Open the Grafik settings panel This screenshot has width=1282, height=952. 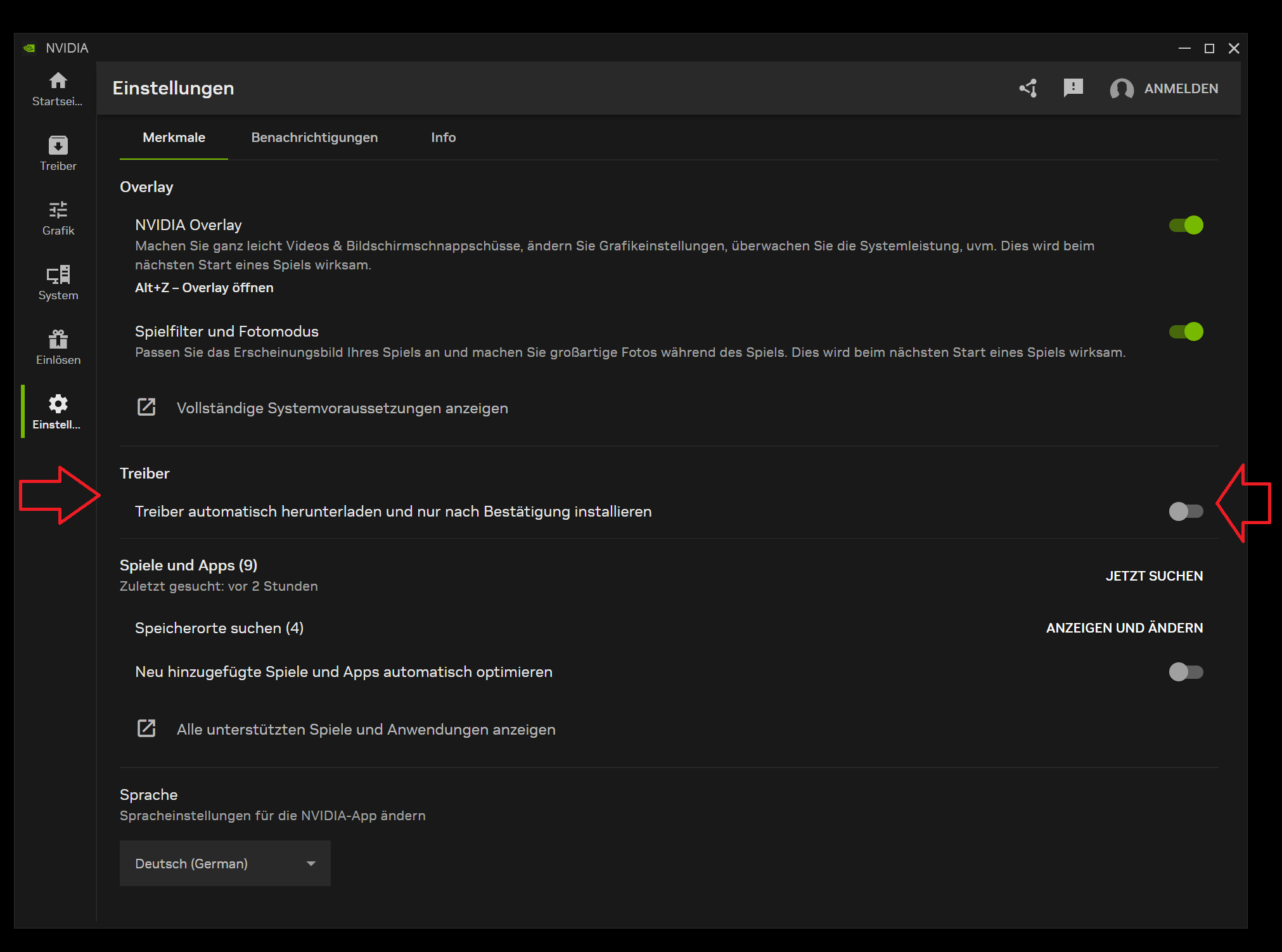click(x=58, y=217)
